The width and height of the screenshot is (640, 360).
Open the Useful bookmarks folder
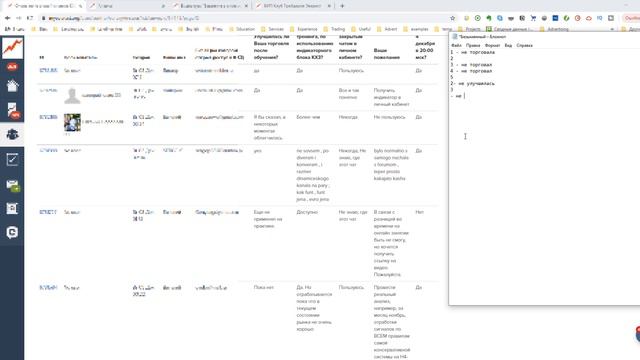pyautogui.click(x=361, y=29)
